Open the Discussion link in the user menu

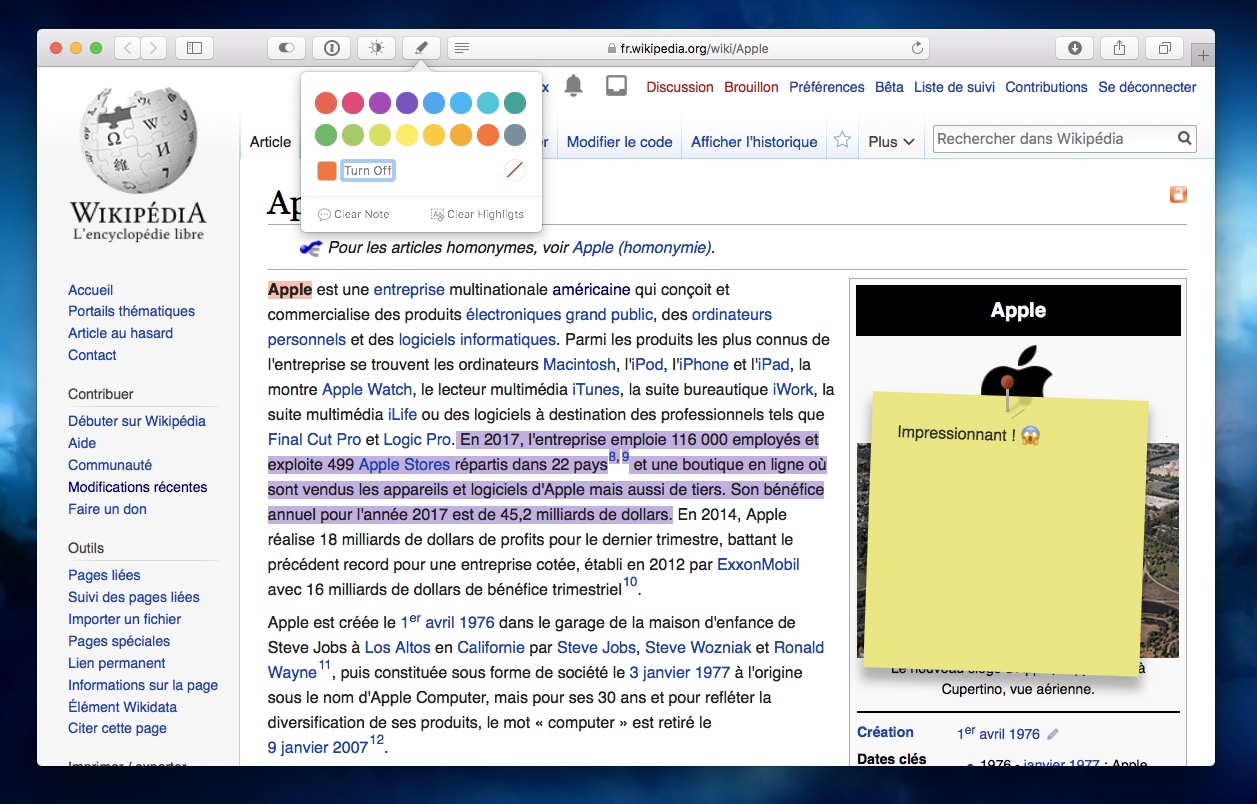point(680,87)
